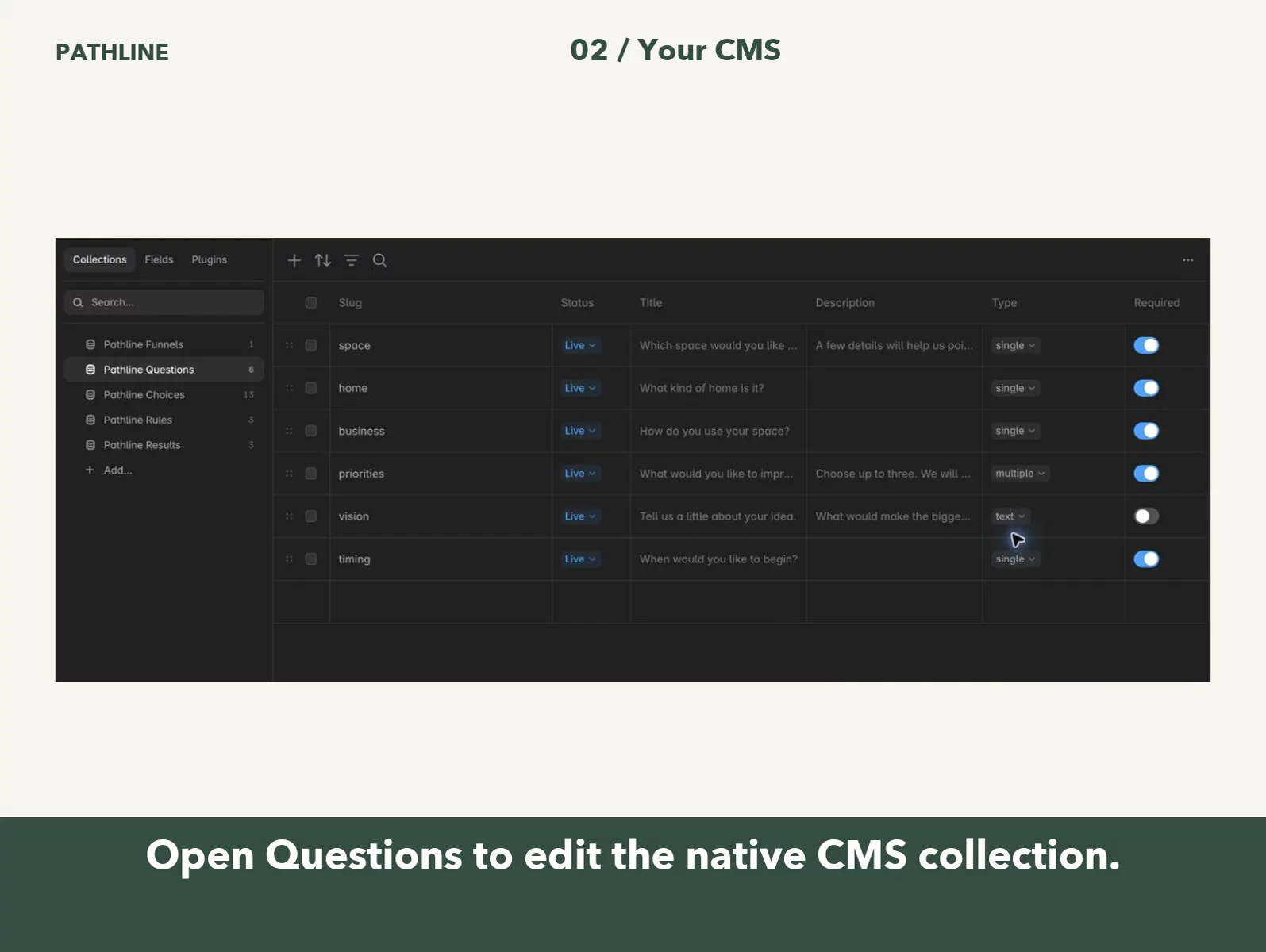Click the collections Search field
Screen dimensions: 1266x952
pyautogui.click(x=164, y=302)
